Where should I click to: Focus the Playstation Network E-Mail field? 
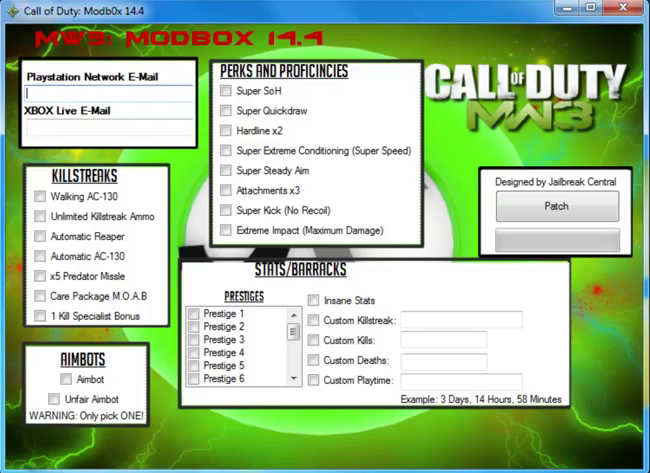pos(109,94)
